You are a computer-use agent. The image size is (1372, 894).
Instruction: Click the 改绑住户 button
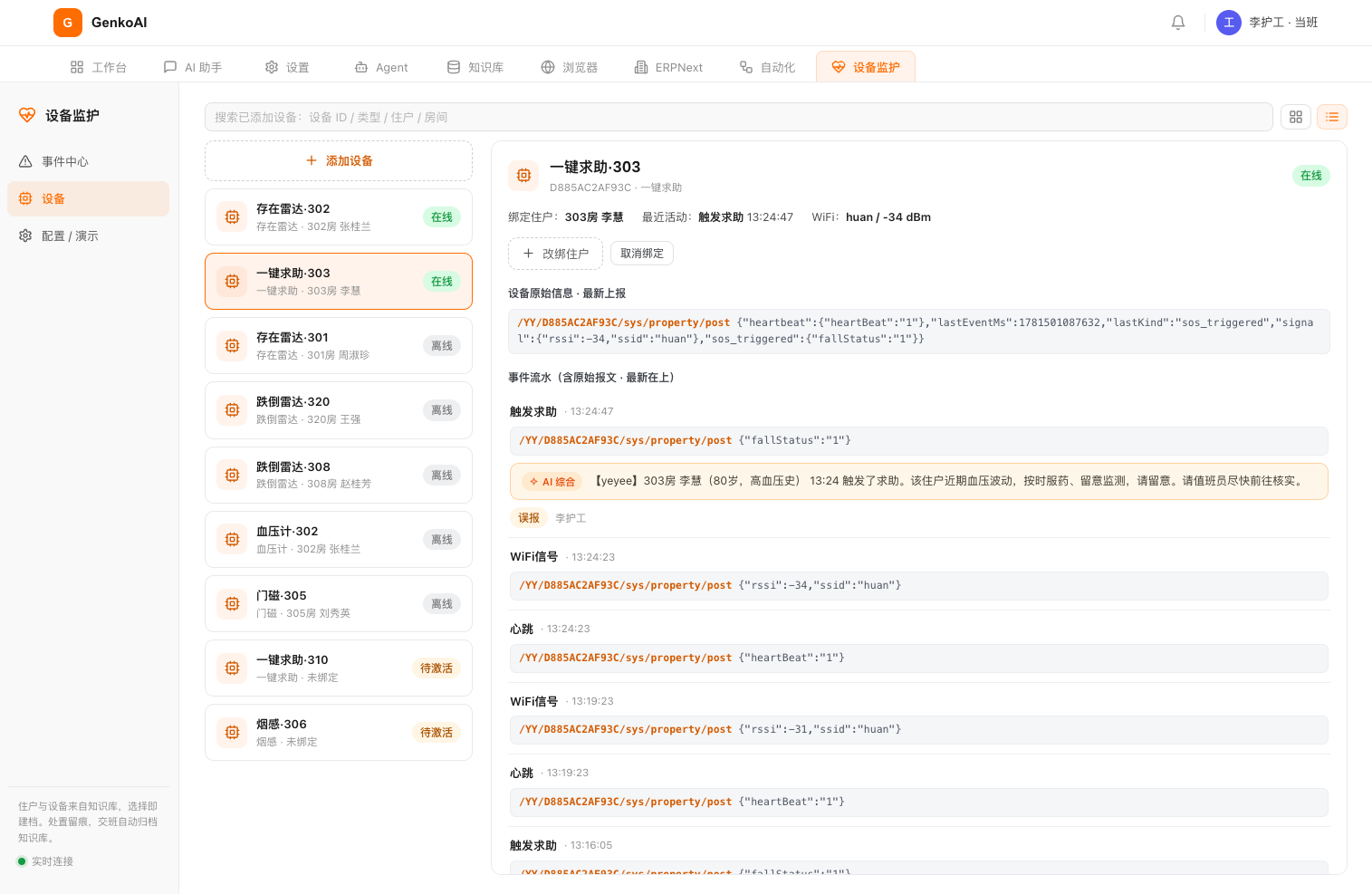pos(555,254)
